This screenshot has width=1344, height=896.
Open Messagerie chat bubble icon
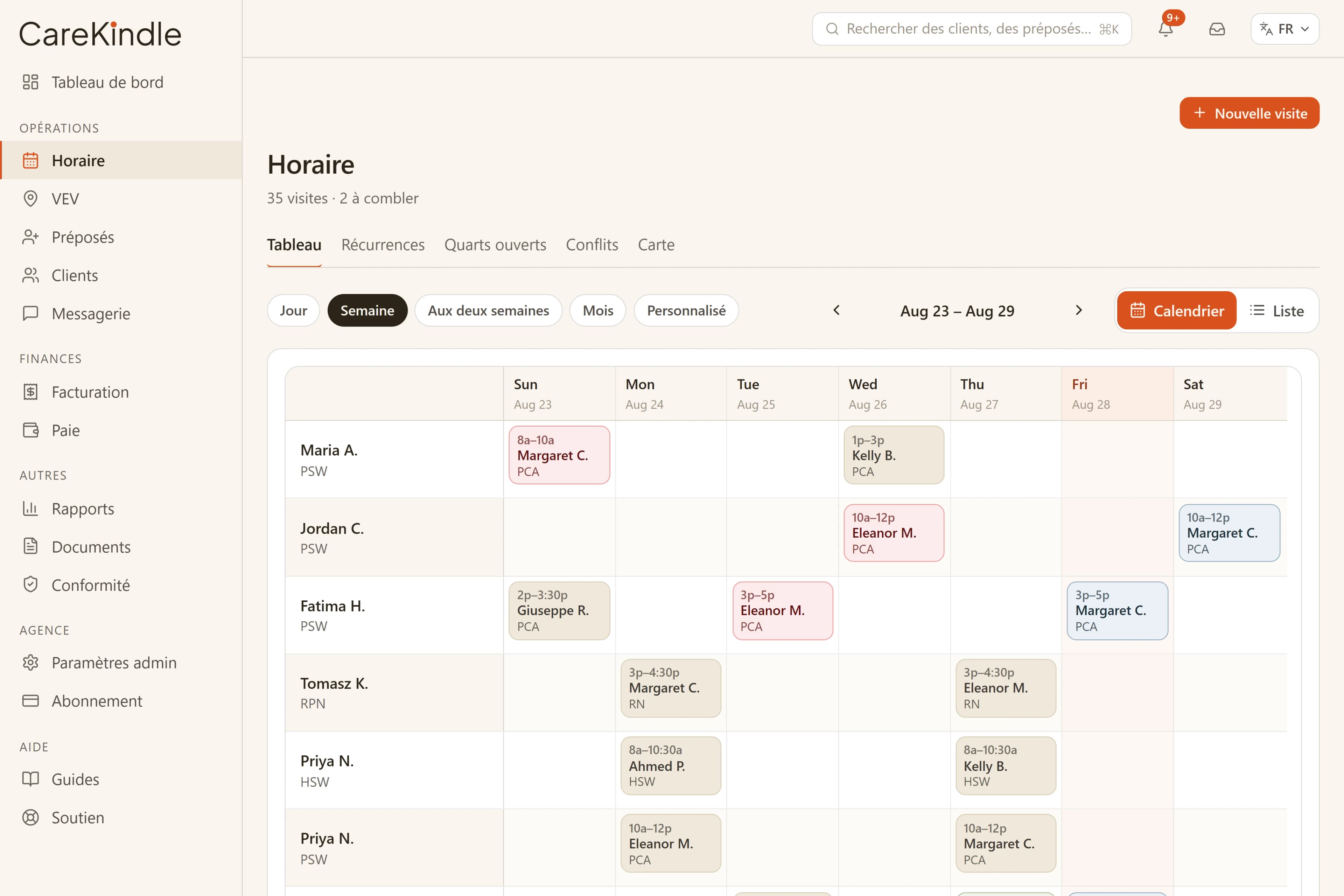point(30,314)
